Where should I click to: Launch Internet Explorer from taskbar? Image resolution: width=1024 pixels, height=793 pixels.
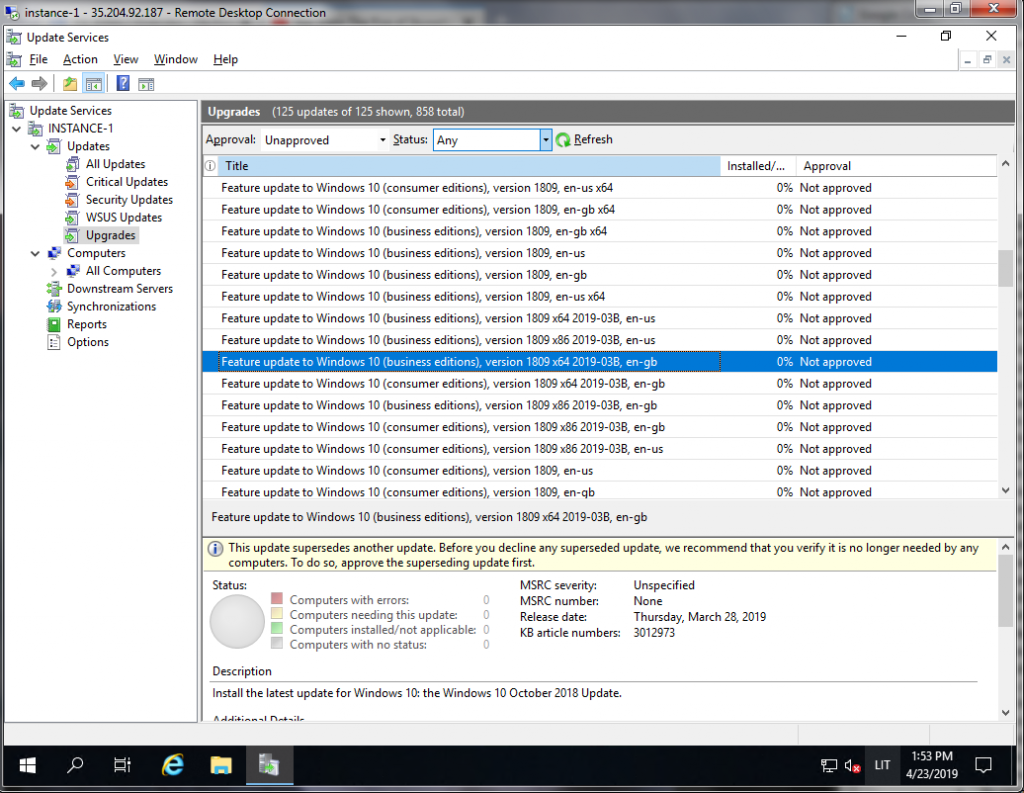pos(172,765)
